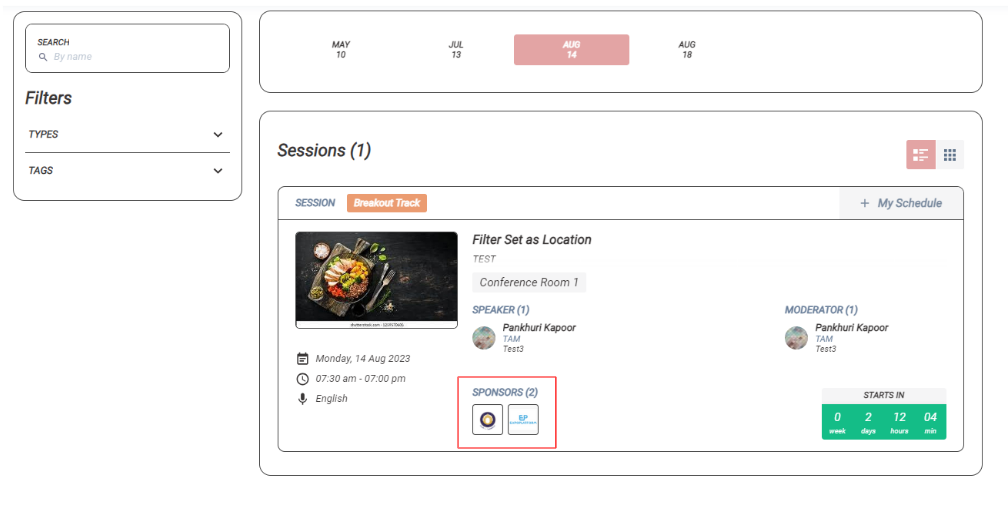
Task: Click the clock time icon
Action: [x=303, y=379]
